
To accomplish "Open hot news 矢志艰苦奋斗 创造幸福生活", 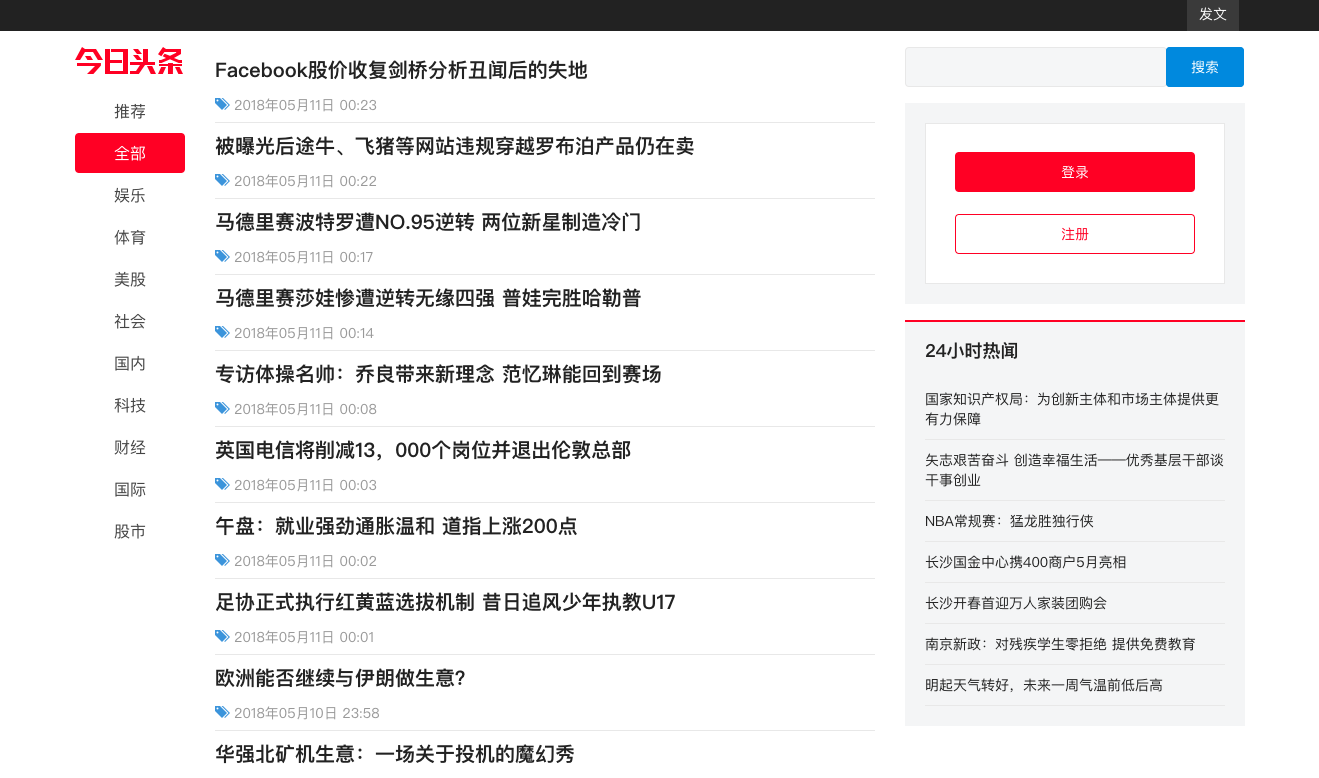I will click(x=1074, y=470).
